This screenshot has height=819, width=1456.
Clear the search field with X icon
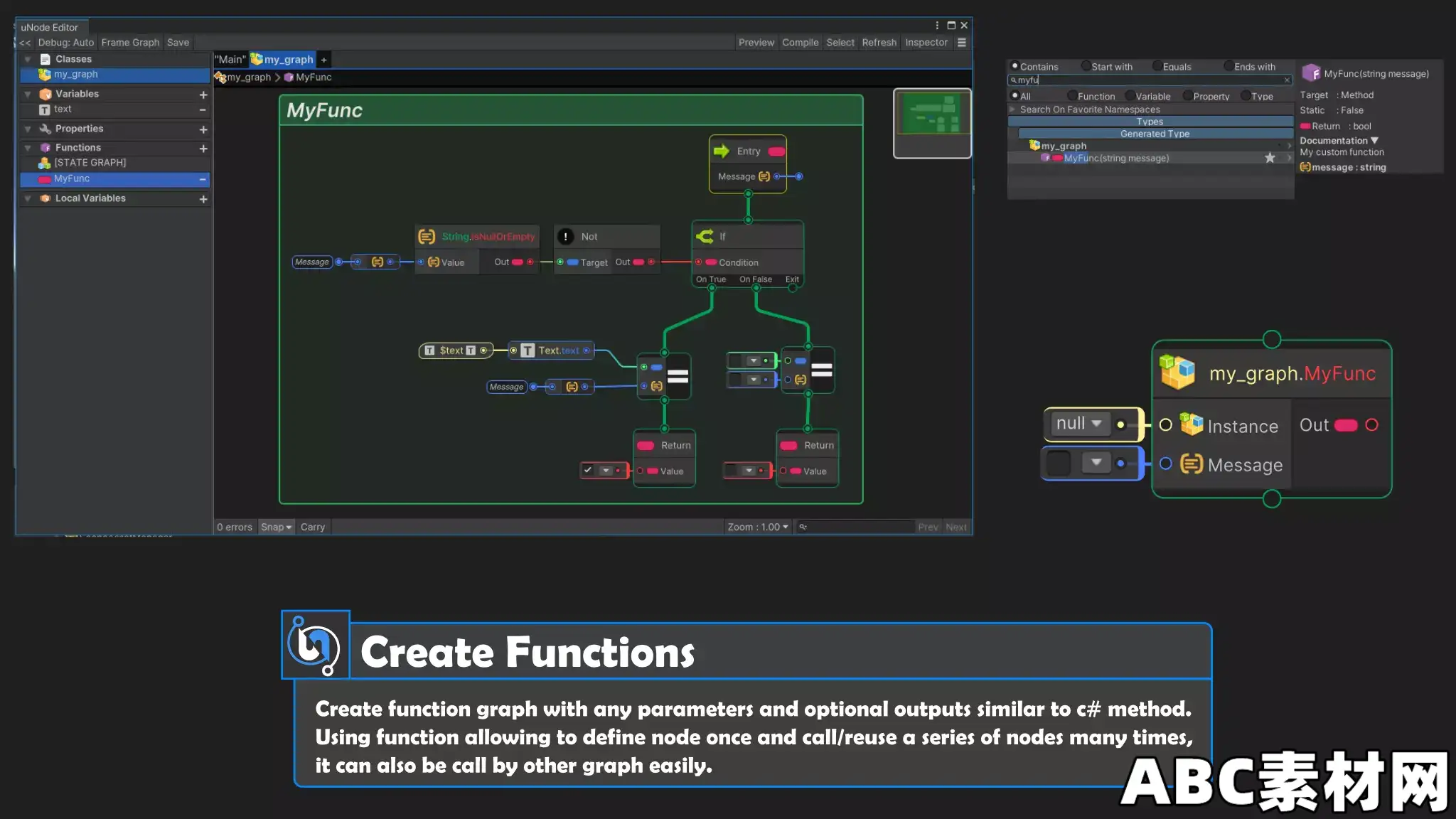(x=1287, y=80)
